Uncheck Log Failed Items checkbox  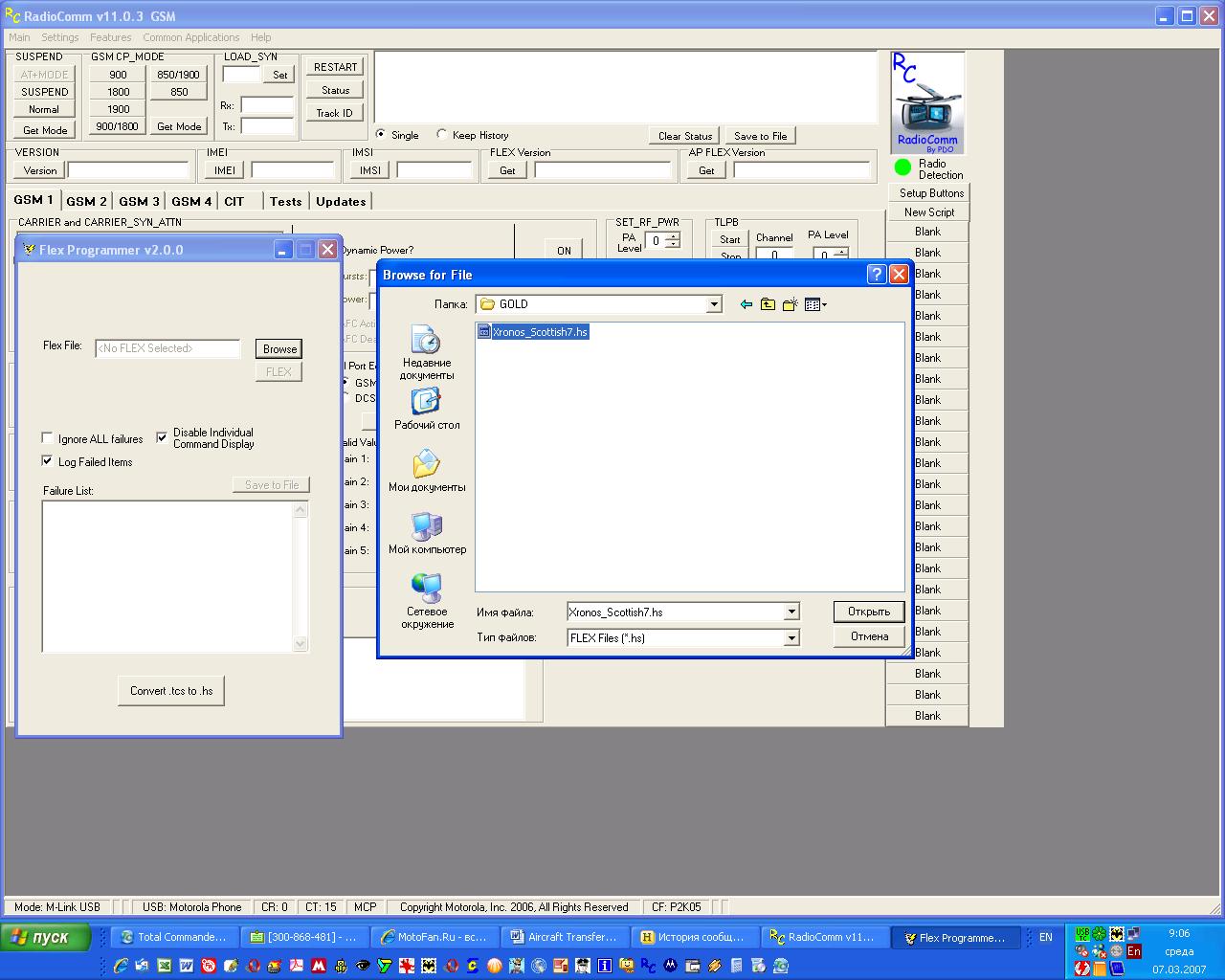[47, 461]
